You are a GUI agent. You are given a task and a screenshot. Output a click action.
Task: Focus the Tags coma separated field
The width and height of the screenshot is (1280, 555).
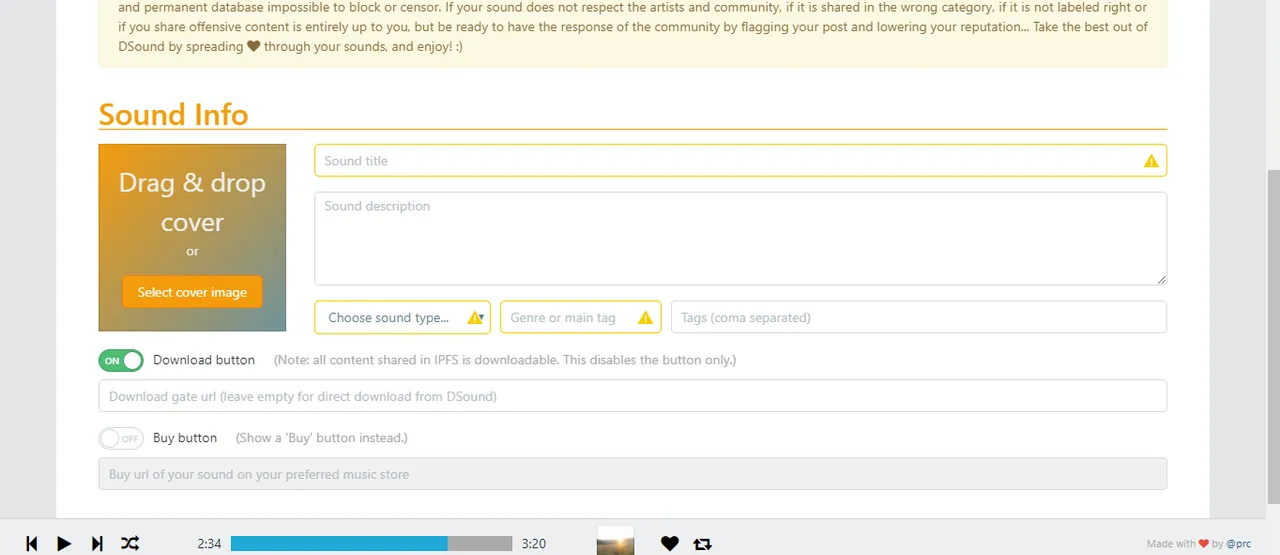[x=919, y=317]
